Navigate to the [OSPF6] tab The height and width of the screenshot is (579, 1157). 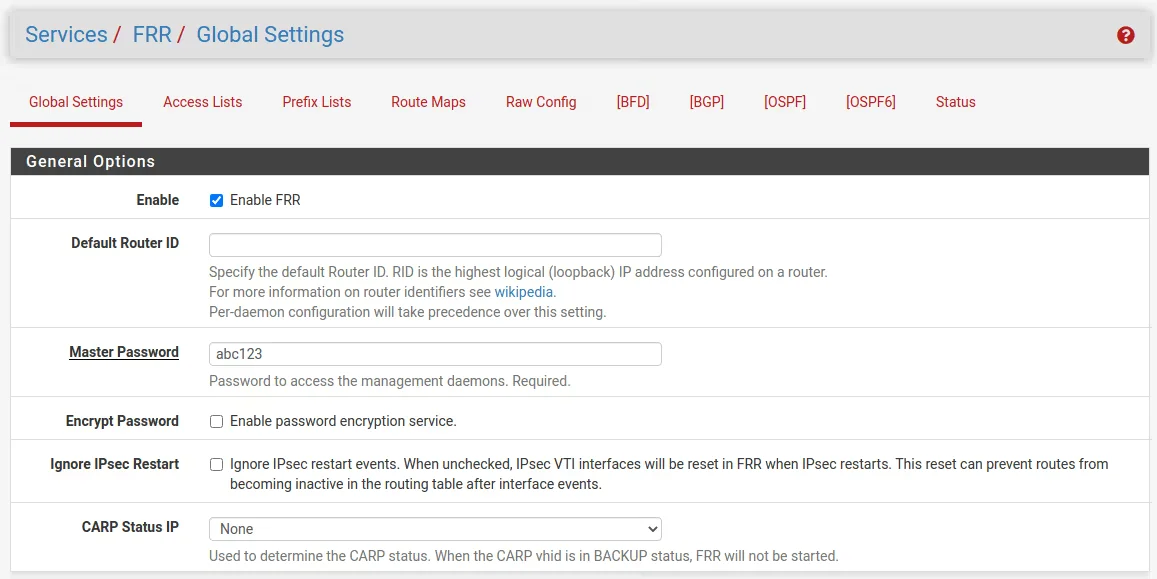point(870,102)
